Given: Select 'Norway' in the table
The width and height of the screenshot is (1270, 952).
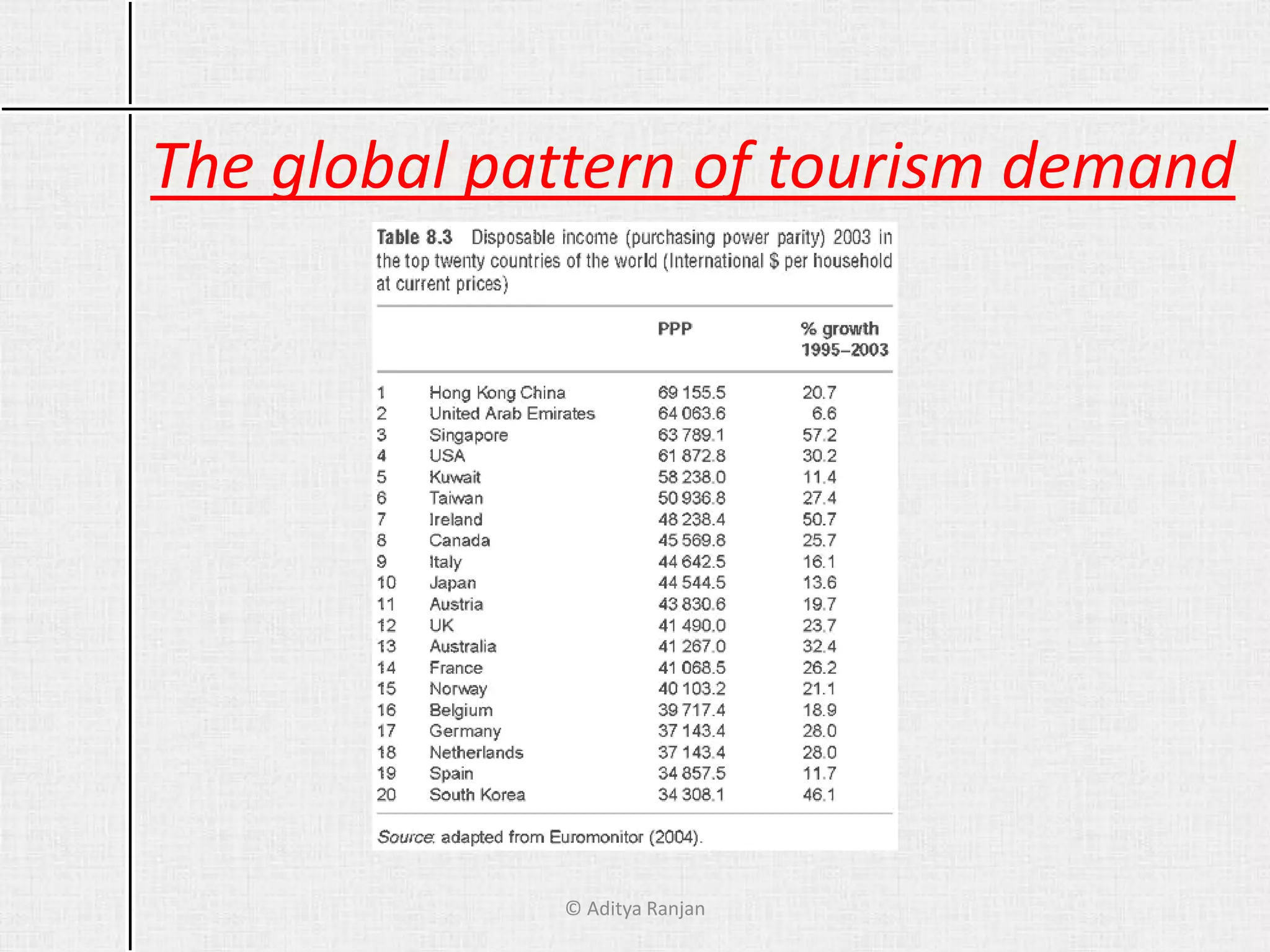Looking at the screenshot, I should pyautogui.click(x=458, y=689).
